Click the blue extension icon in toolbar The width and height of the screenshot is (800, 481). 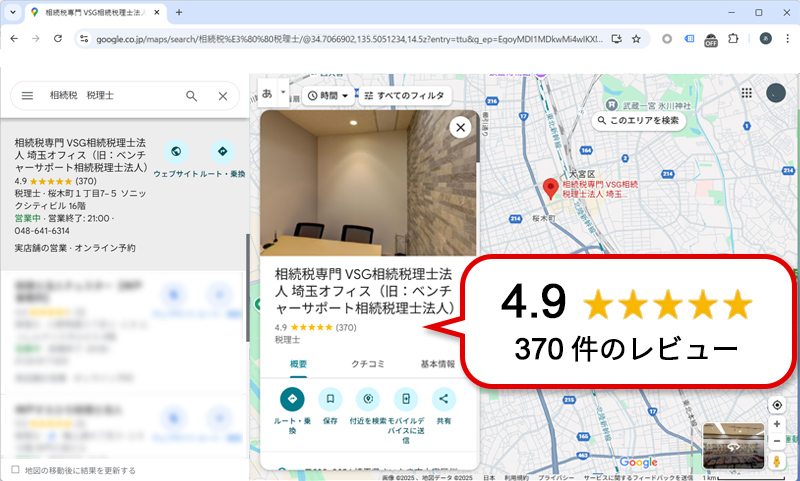tap(689, 39)
